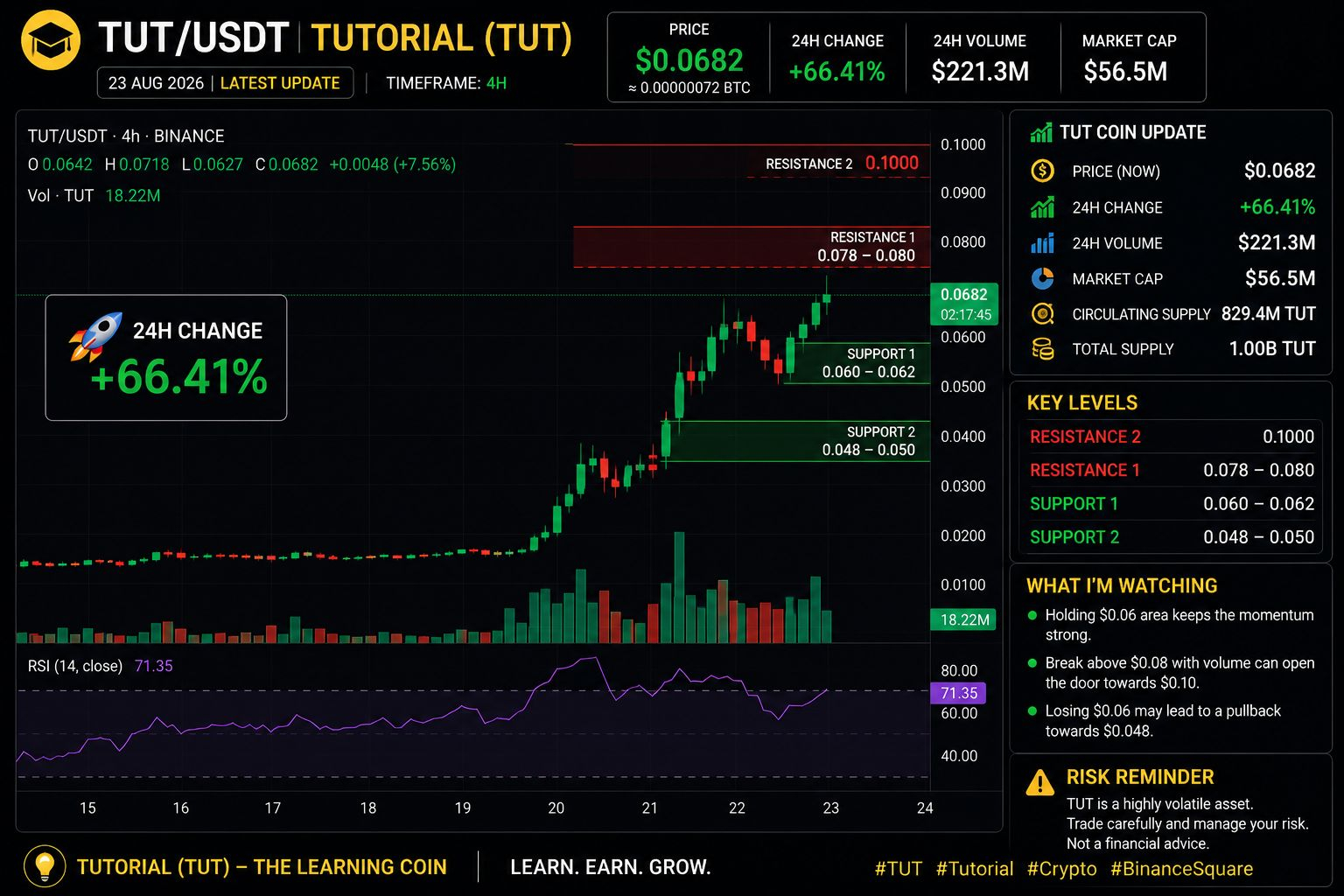Click the yellow warning triangle icon
Image resolution: width=1344 pixels, height=896 pixels.
point(1039,782)
